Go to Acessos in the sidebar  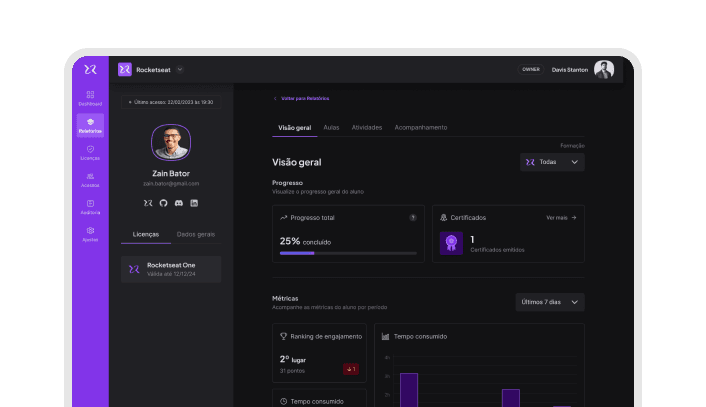[x=90, y=180]
